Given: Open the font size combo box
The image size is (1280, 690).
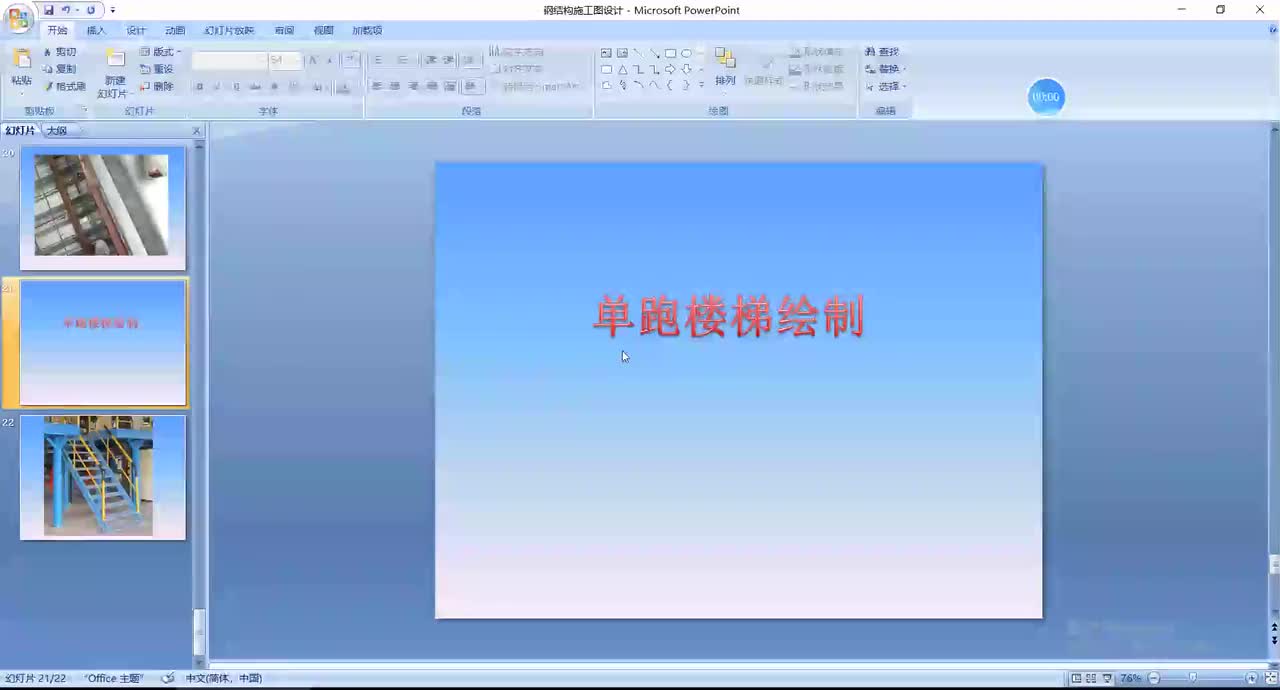Looking at the screenshot, I should [x=284, y=61].
